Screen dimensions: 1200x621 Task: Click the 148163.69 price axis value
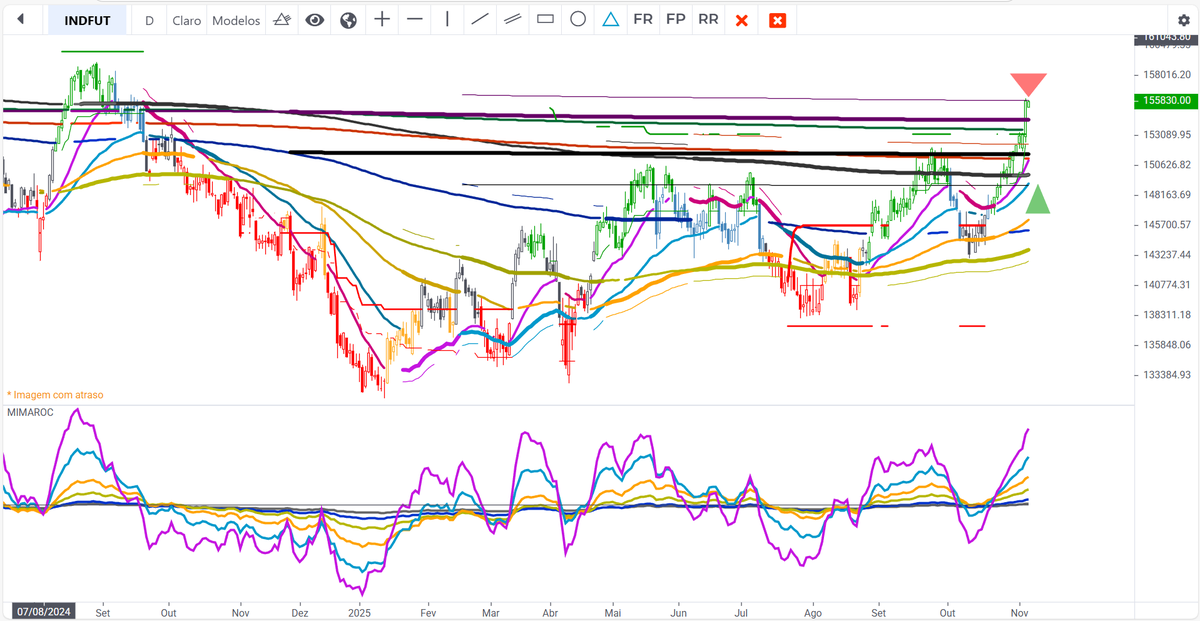[1166, 195]
